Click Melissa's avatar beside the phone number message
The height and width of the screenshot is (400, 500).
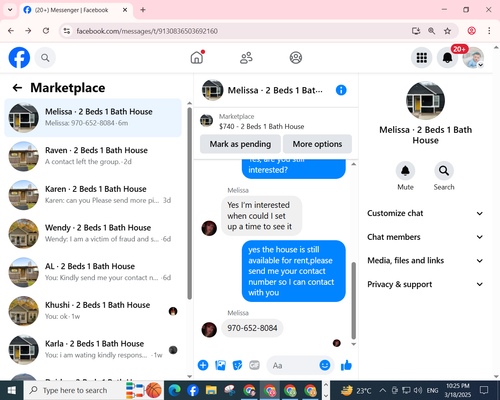point(209,330)
